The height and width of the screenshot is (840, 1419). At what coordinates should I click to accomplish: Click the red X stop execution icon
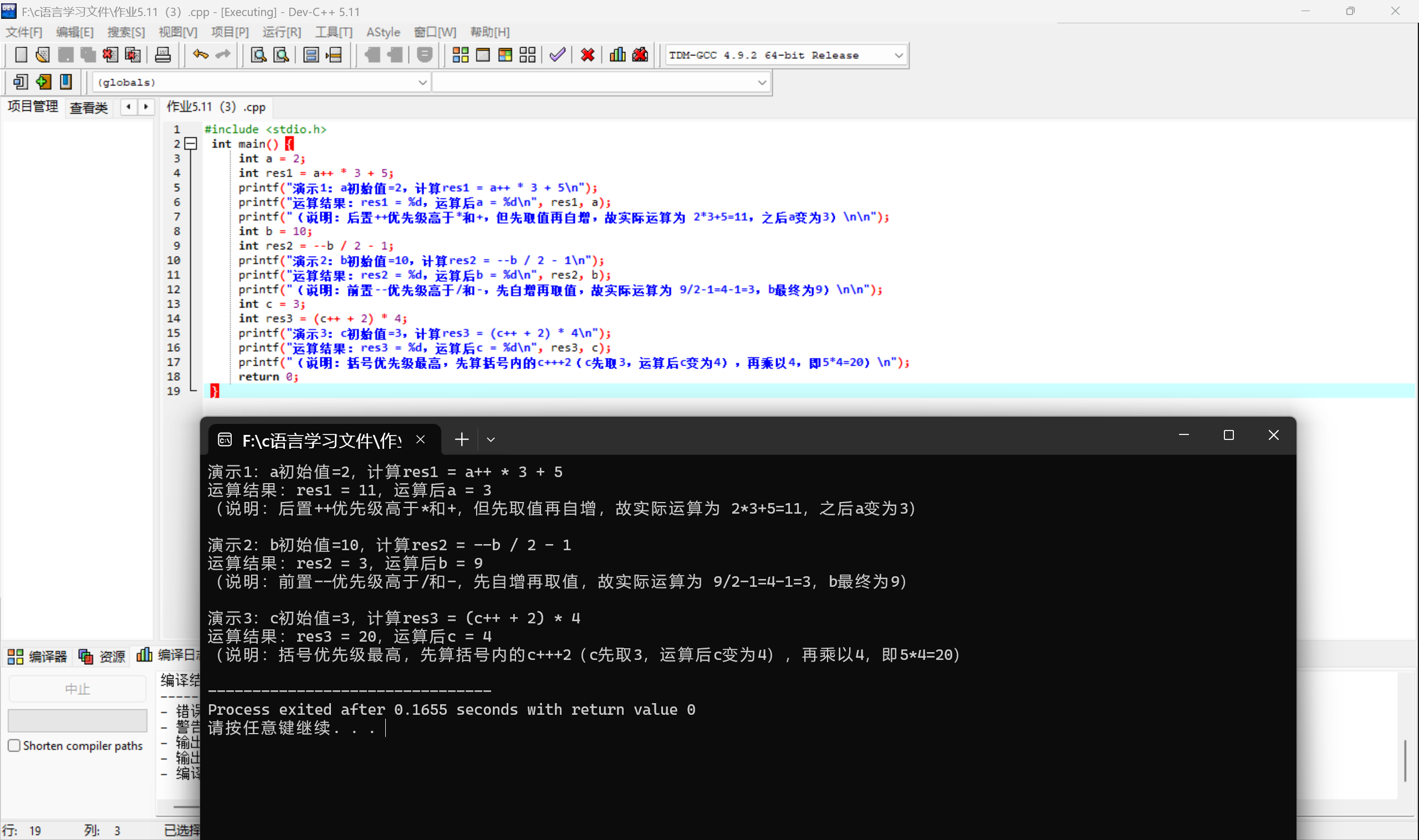pyautogui.click(x=587, y=55)
